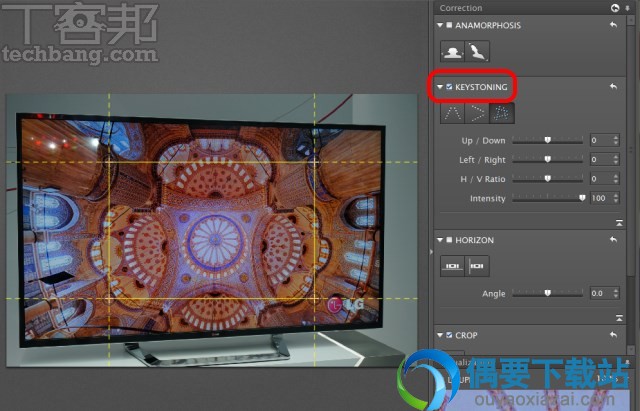Select the force horizontal parallels tool
Image resolution: width=640 pixels, height=411 pixels.
tap(477, 113)
